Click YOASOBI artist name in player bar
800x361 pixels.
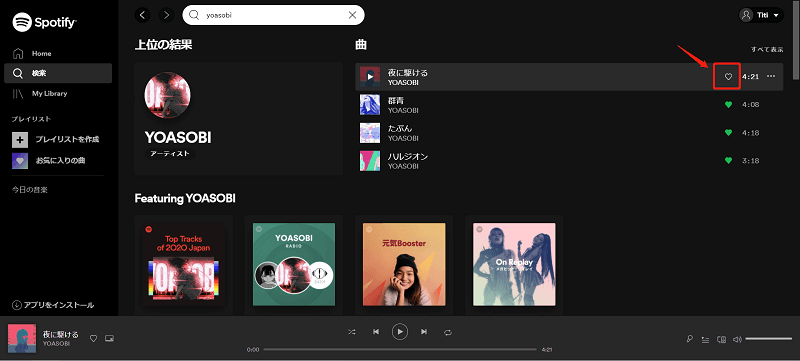click(x=57, y=344)
